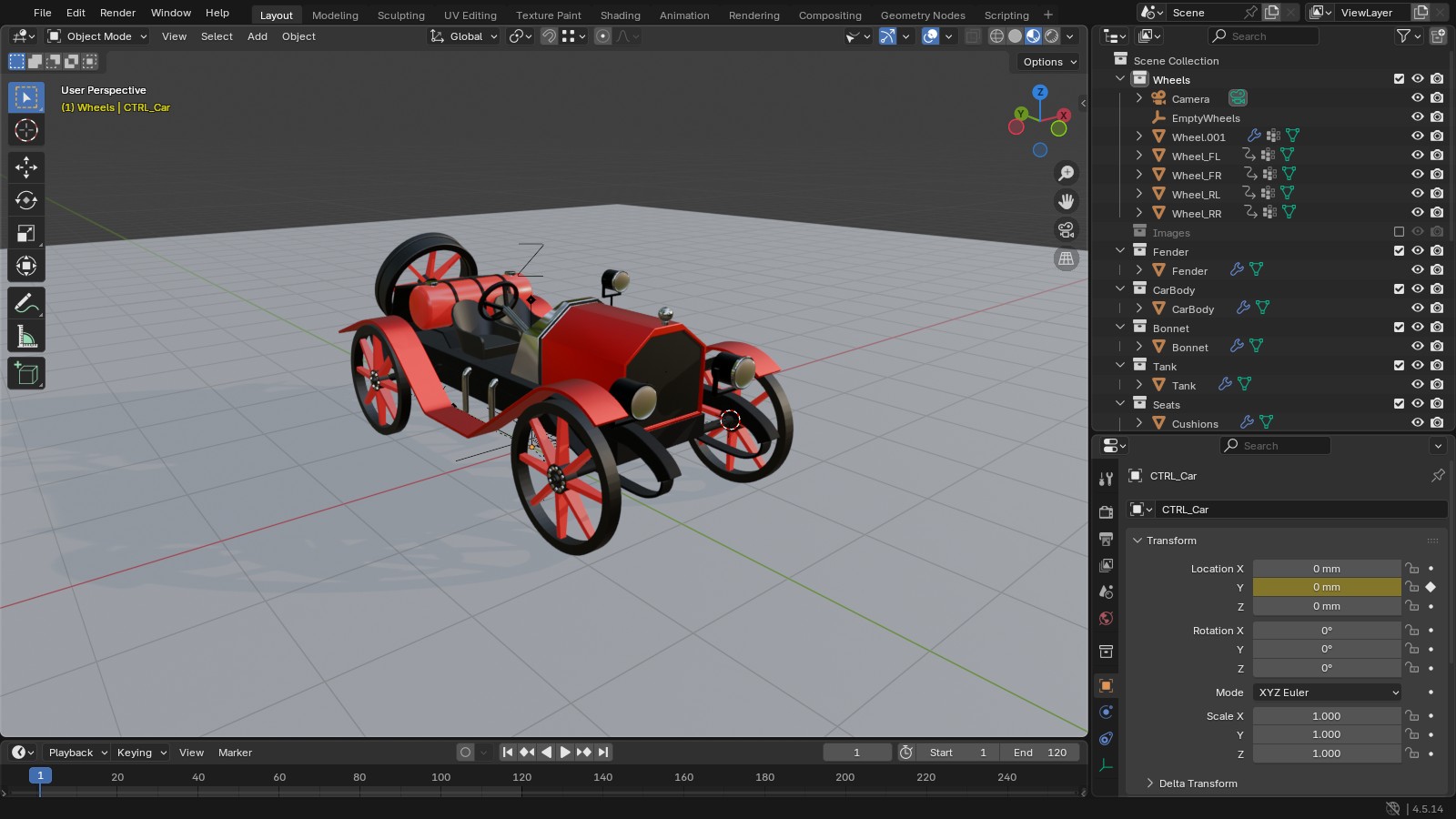Play the animation forward
This screenshot has width=1456, height=819.
point(565,753)
